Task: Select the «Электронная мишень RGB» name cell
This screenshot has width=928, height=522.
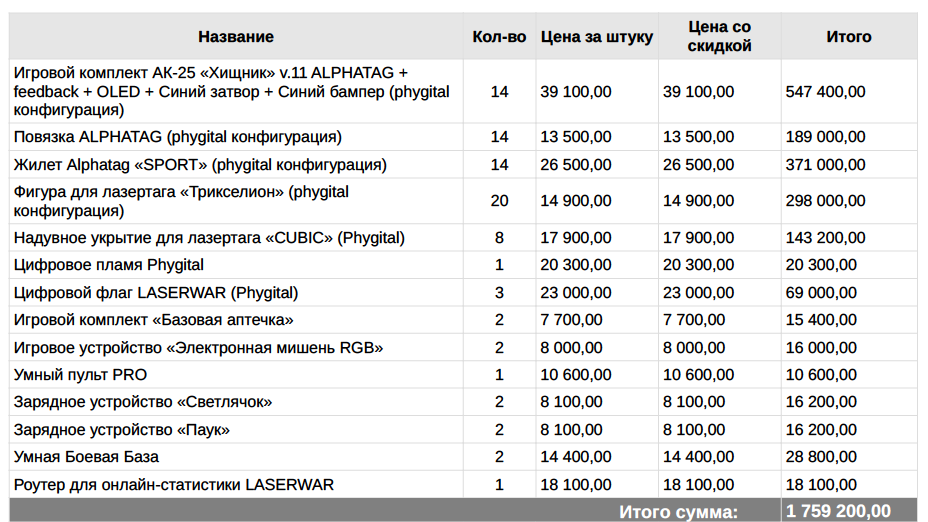Action: tap(199, 348)
